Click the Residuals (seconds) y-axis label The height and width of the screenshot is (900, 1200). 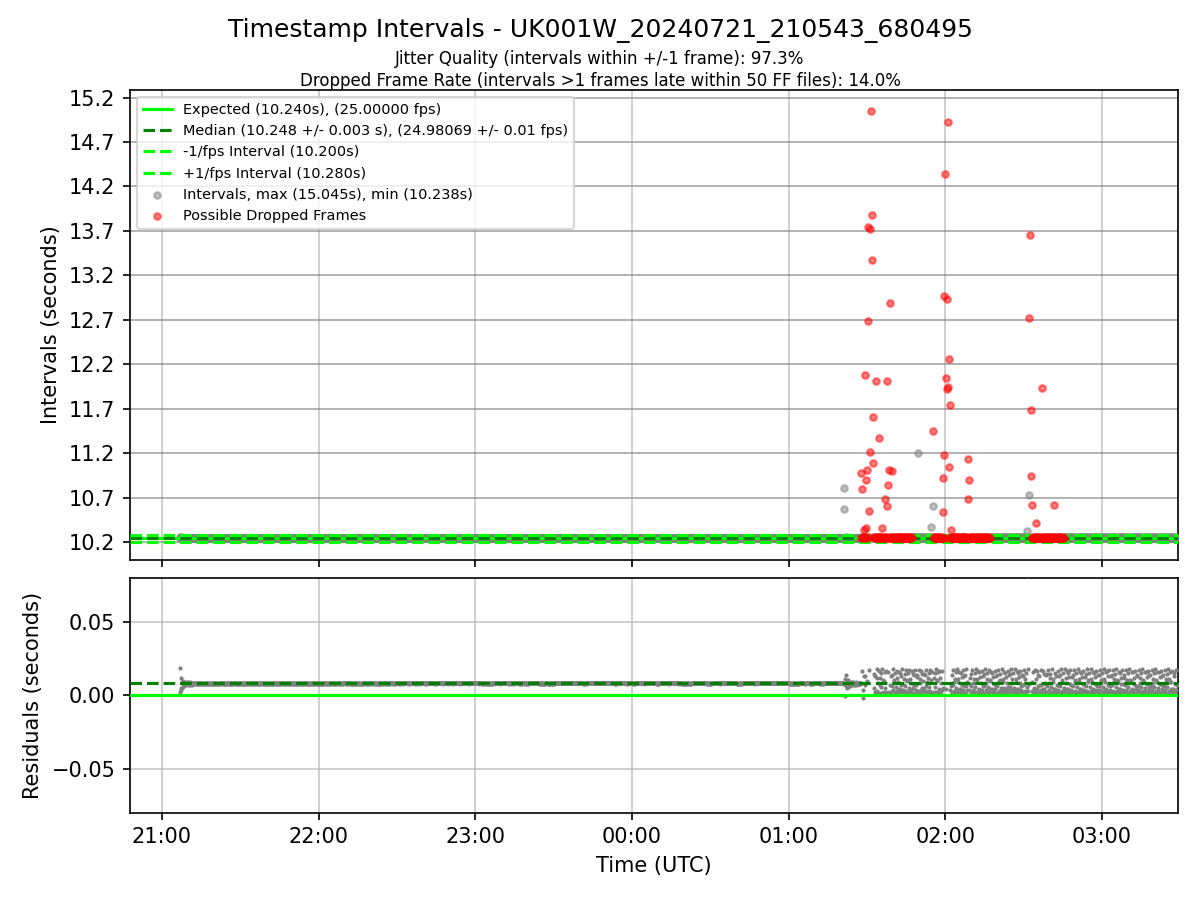pos(32,696)
